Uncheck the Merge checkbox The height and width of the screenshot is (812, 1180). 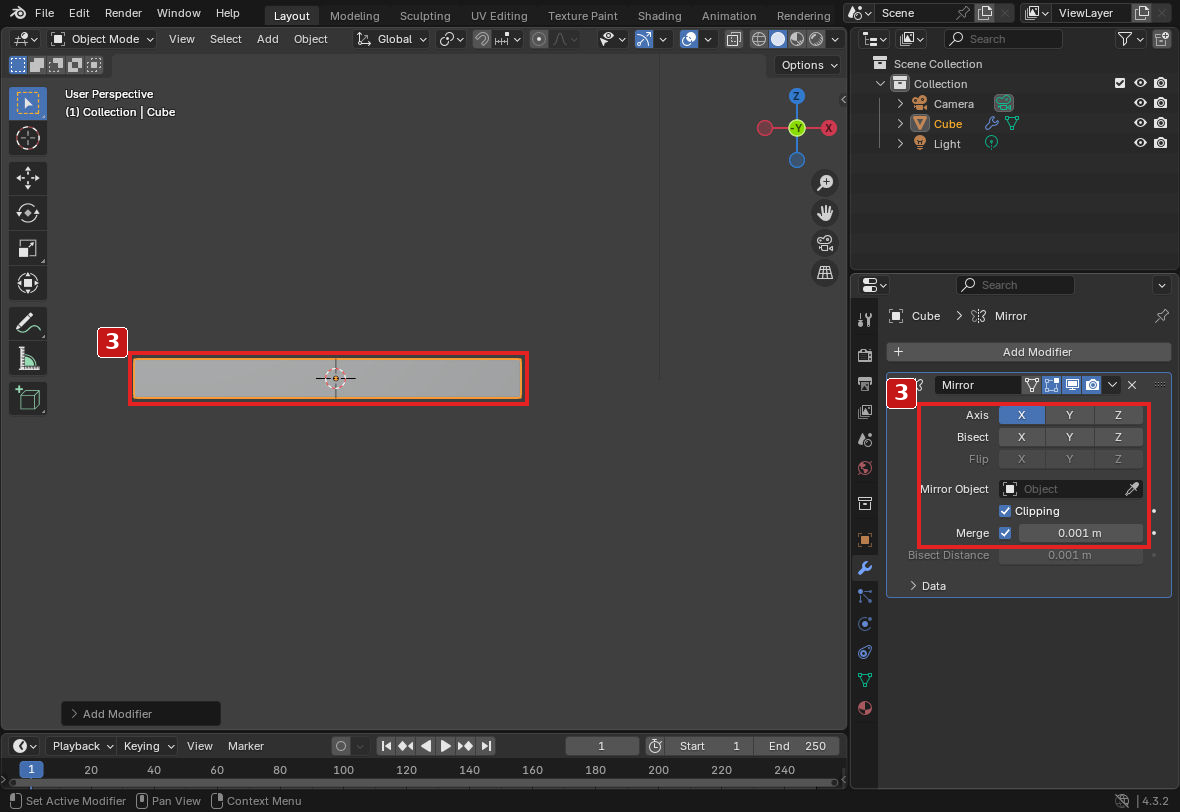pyautogui.click(x=1005, y=533)
